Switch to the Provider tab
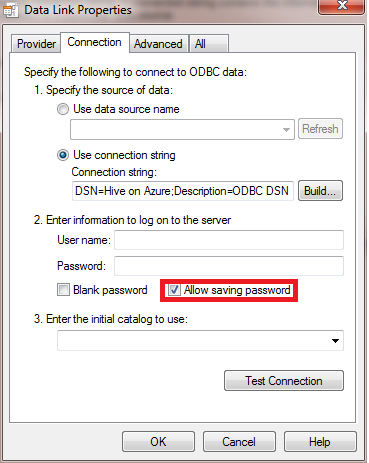This screenshot has height=463, width=369. point(36,44)
